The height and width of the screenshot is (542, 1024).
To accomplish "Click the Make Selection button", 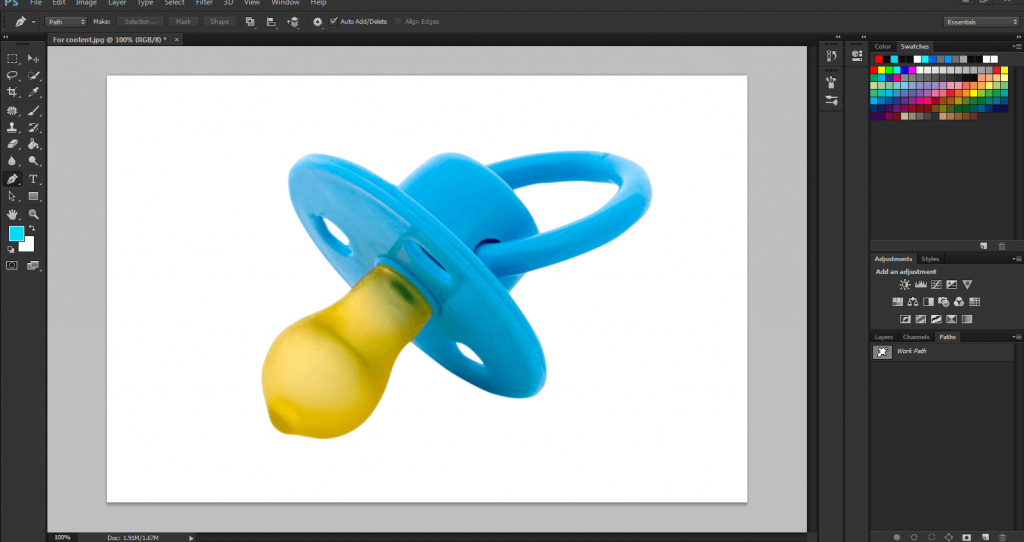I will (140, 22).
